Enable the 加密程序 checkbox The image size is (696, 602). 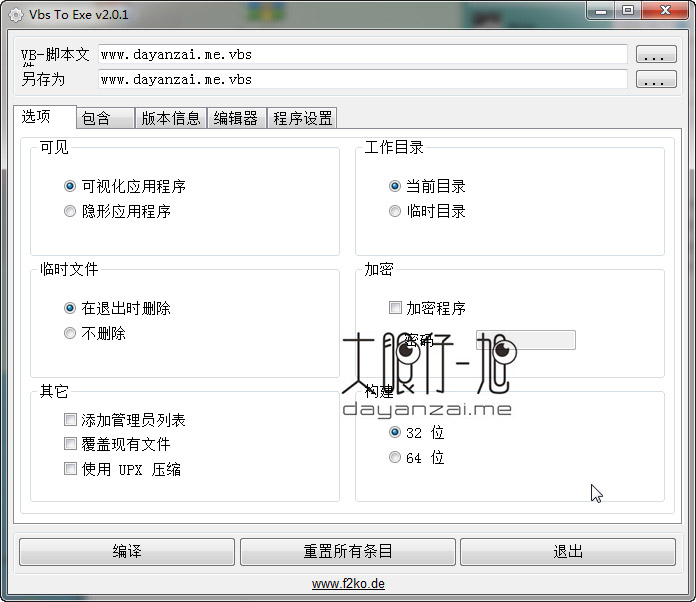tap(395, 307)
